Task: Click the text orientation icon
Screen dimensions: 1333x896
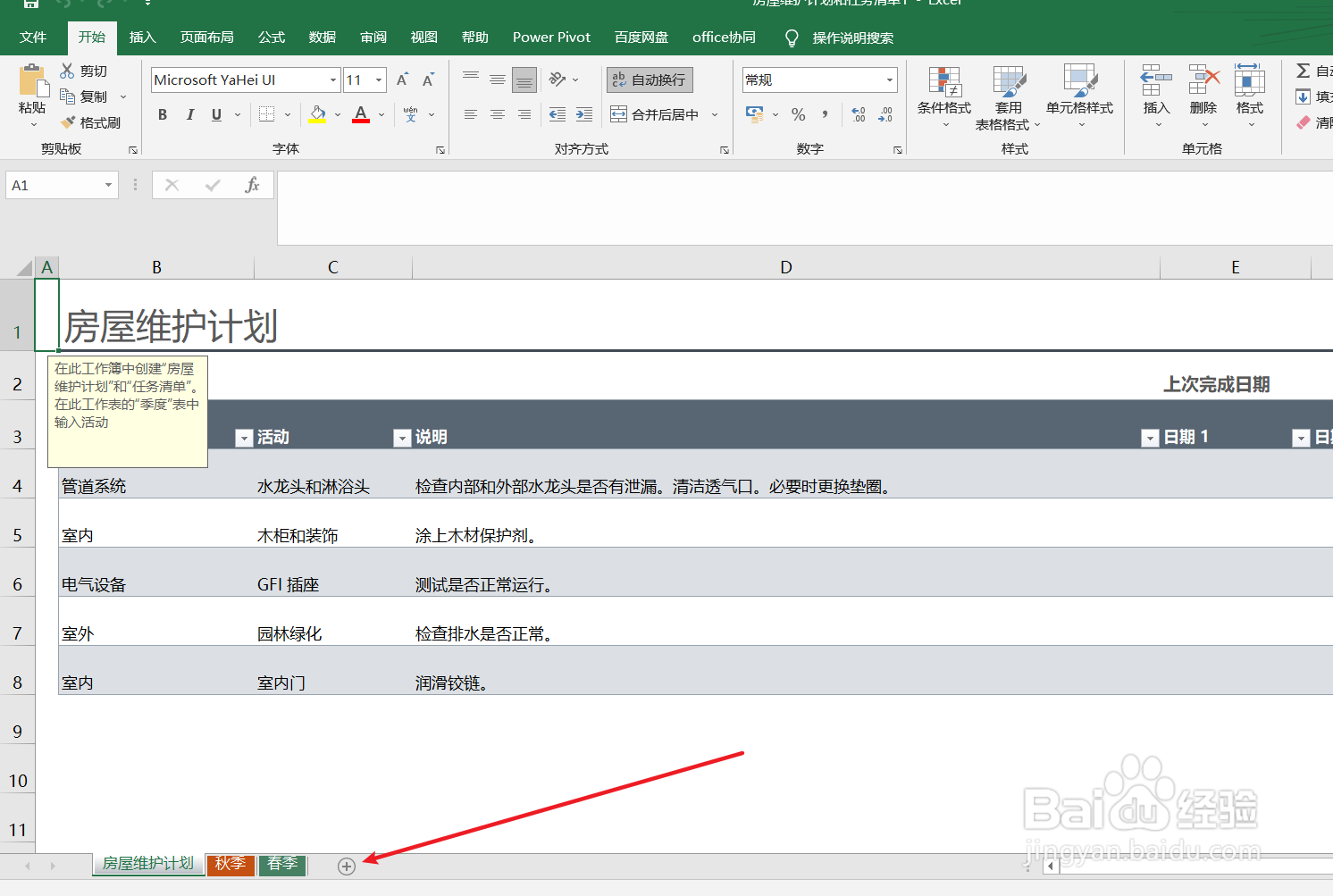Action: point(558,80)
